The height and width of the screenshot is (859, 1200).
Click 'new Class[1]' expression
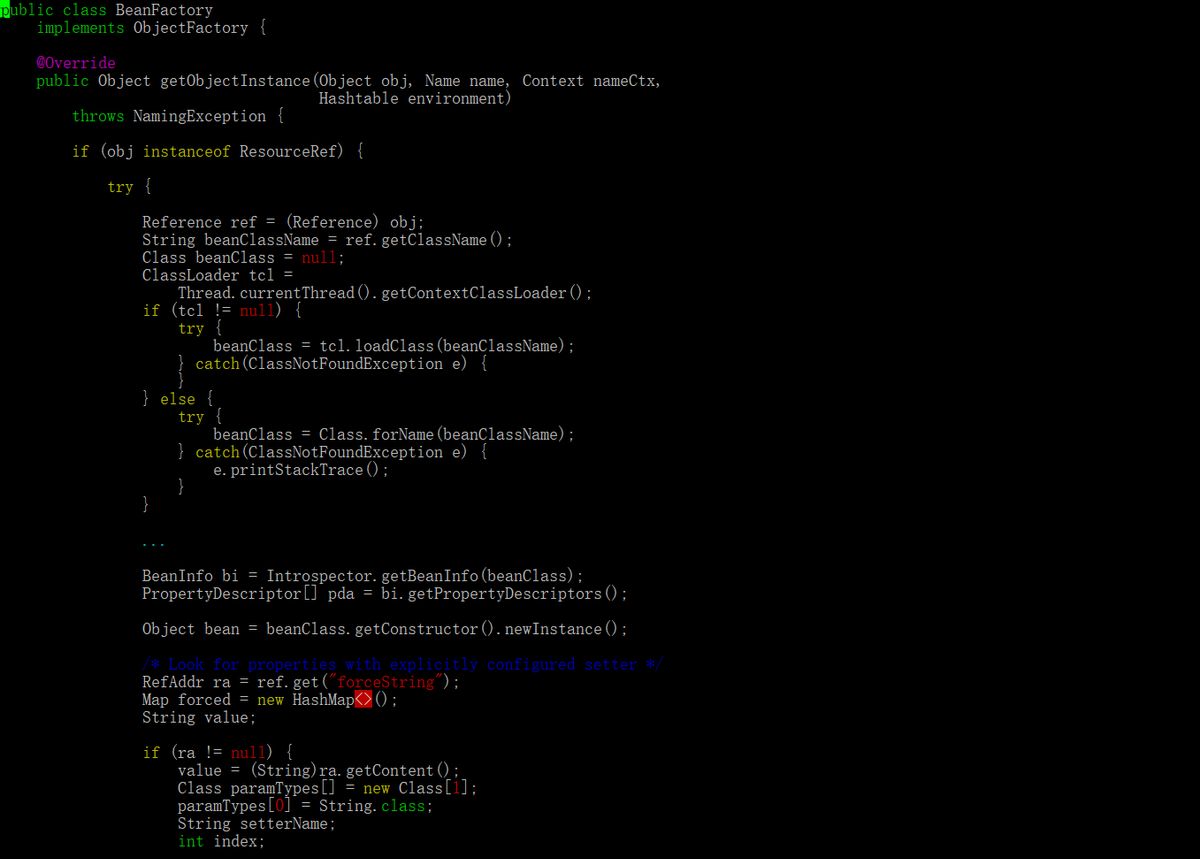(416, 788)
